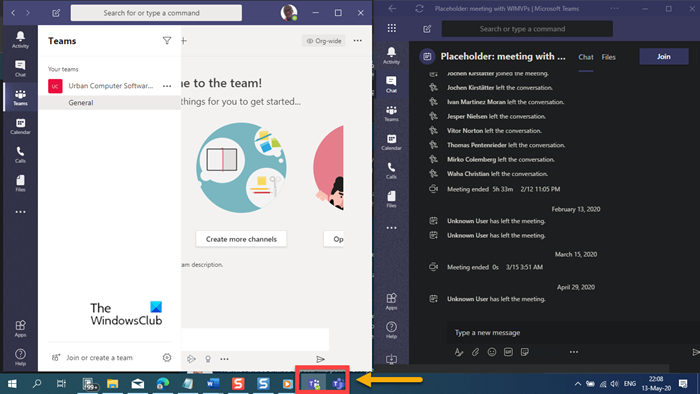This screenshot has height=394, width=700.
Task: Join the Placeholder meeting
Action: 663,57
